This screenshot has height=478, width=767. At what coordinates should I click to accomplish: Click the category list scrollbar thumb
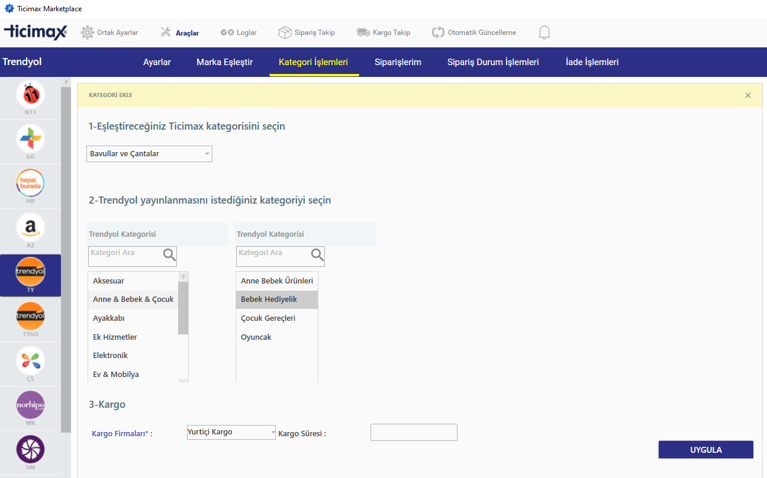pos(183,308)
